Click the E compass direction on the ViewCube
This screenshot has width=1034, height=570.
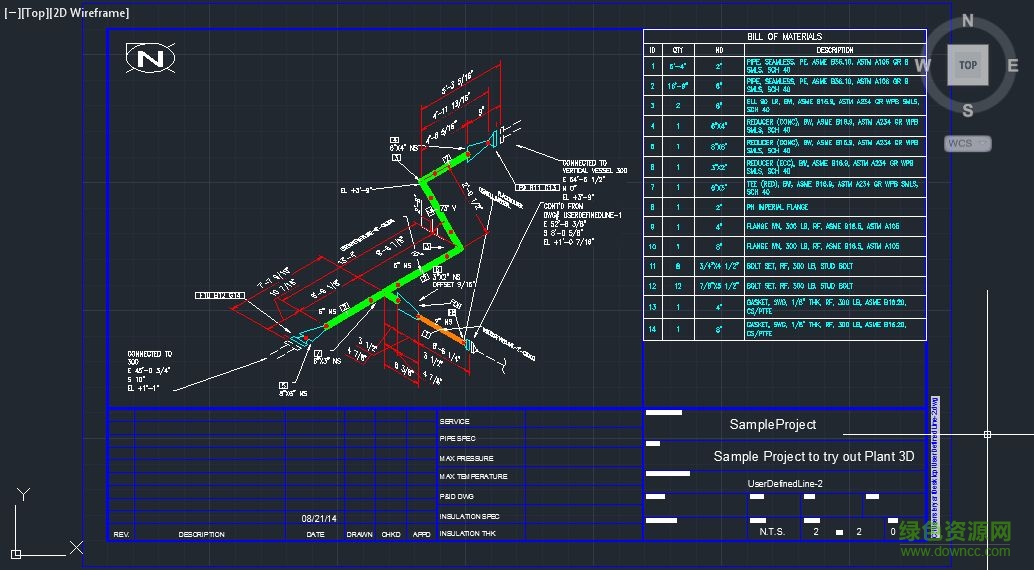pyautogui.click(x=1012, y=66)
